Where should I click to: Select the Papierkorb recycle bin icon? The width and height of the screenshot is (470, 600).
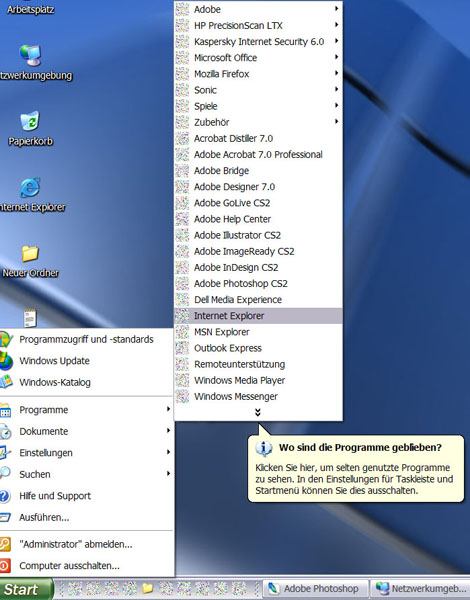30,121
